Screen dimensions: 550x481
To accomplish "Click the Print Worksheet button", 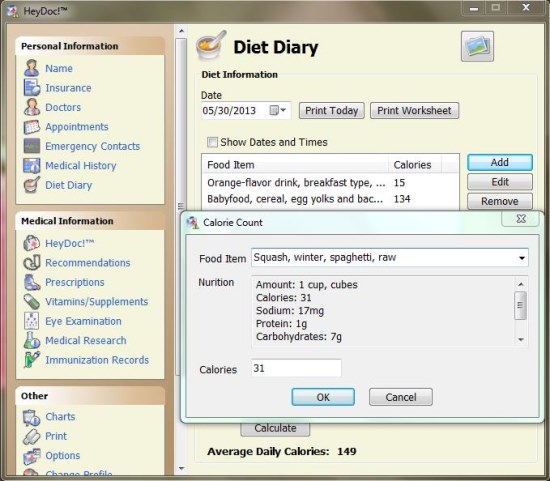I will 414,111.
